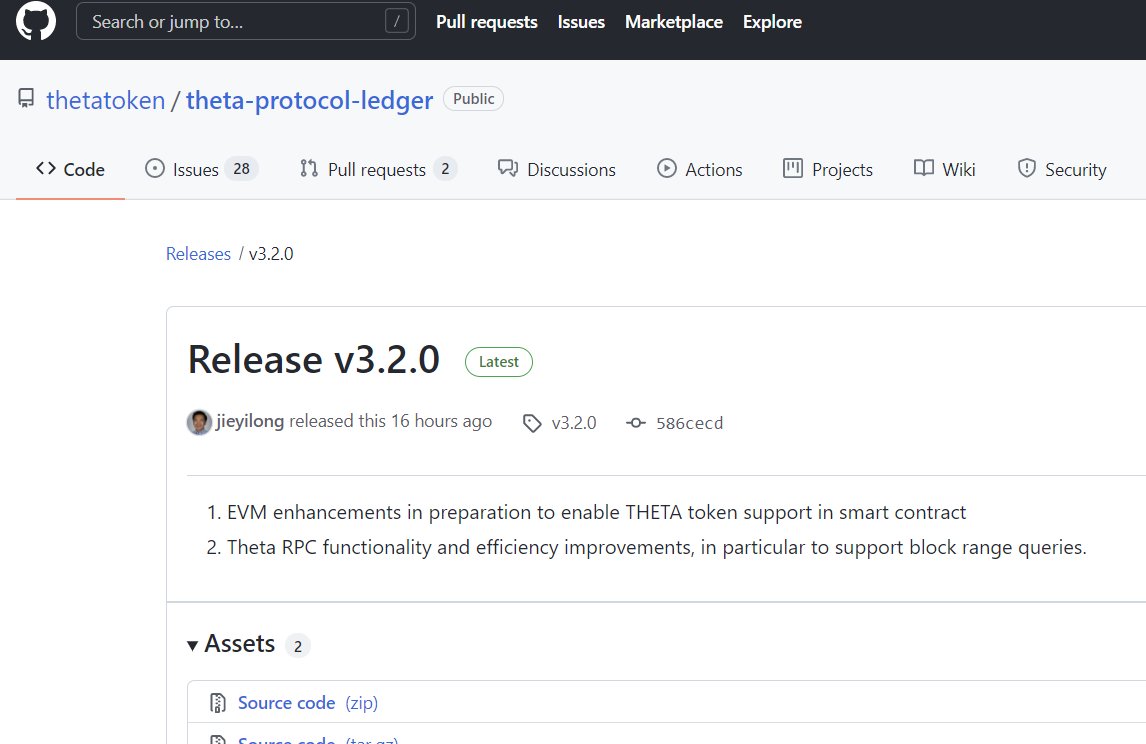Click the Theta RPC functionality release note

pyautogui.click(x=656, y=547)
